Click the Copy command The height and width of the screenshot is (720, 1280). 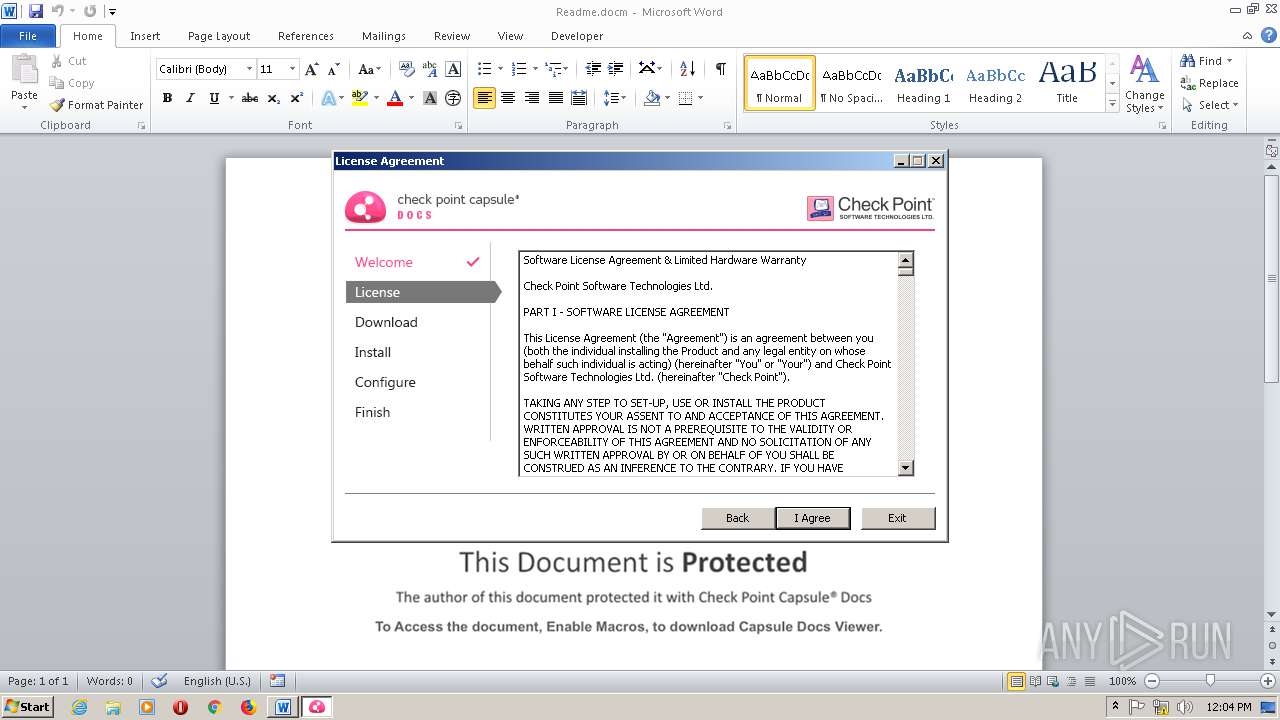pos(72,83)
